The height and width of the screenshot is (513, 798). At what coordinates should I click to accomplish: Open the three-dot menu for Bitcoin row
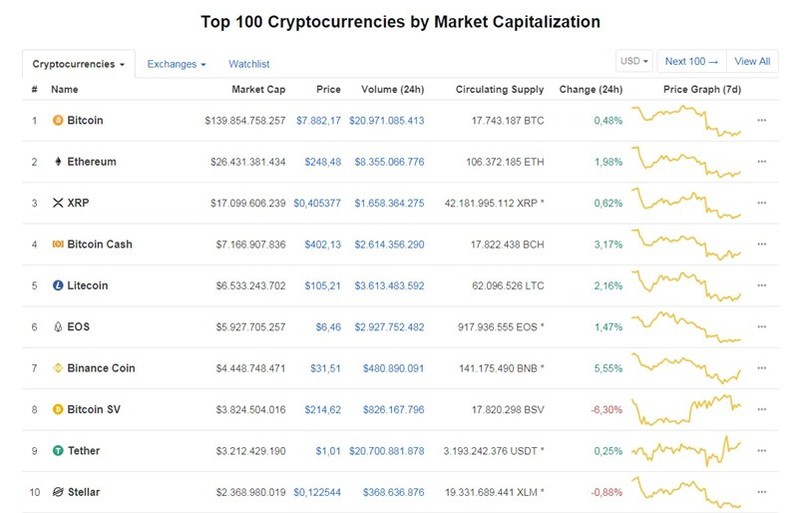coord(761,121)
